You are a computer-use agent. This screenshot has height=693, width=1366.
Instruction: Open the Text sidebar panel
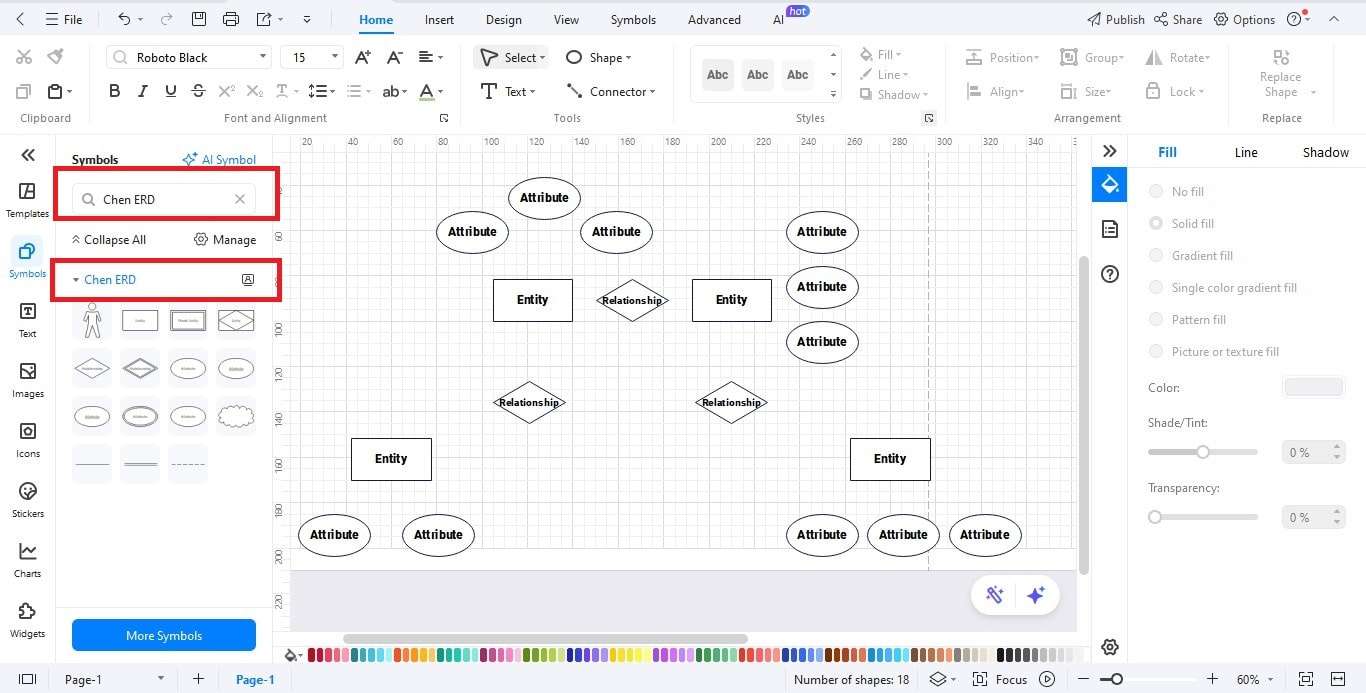pos(27,320)
